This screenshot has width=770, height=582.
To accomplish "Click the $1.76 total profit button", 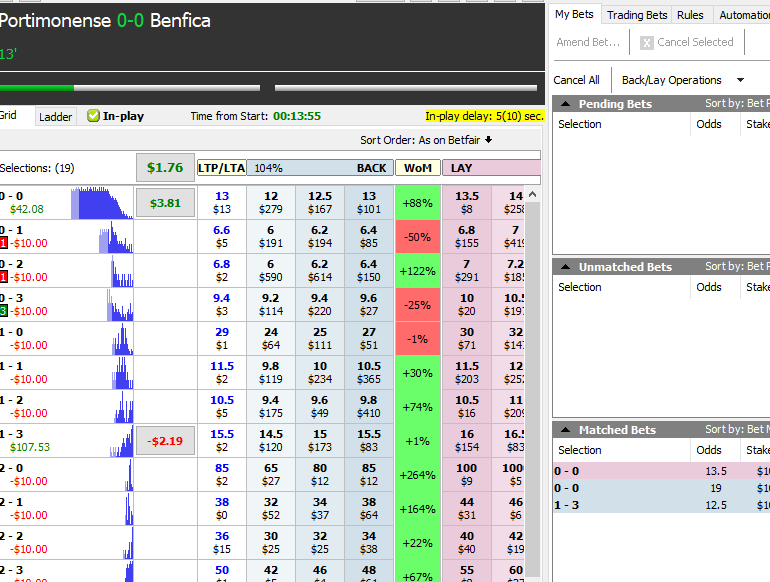I will 165,168.
